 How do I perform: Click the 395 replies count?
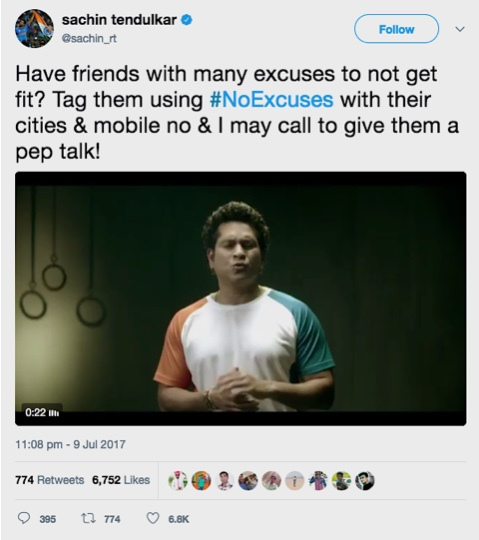click(x=48, y=519)
